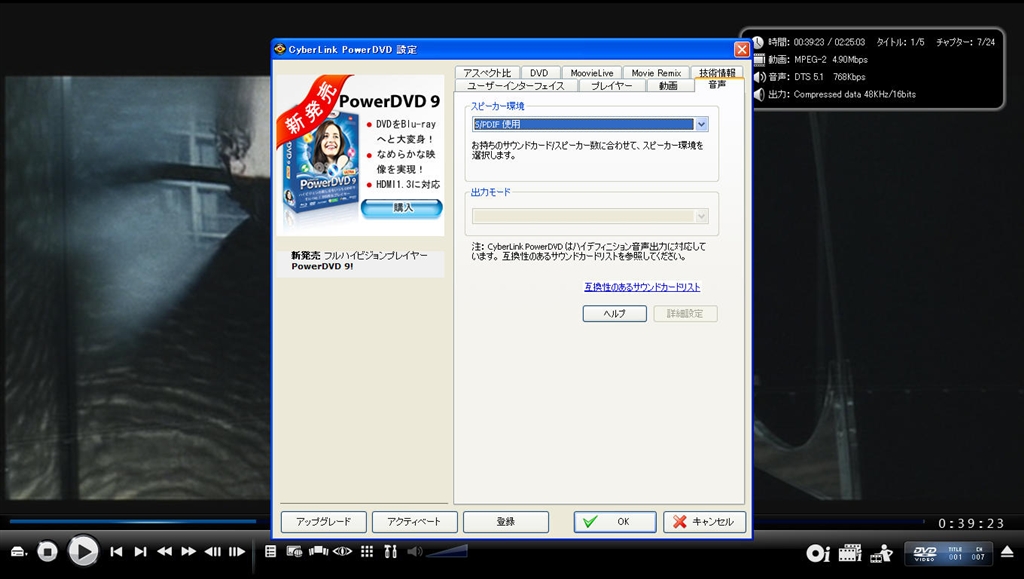Click the picture-with-globe display icon
The width and height of the screenshot is (1024, 579).
click(x=295, y=552)
